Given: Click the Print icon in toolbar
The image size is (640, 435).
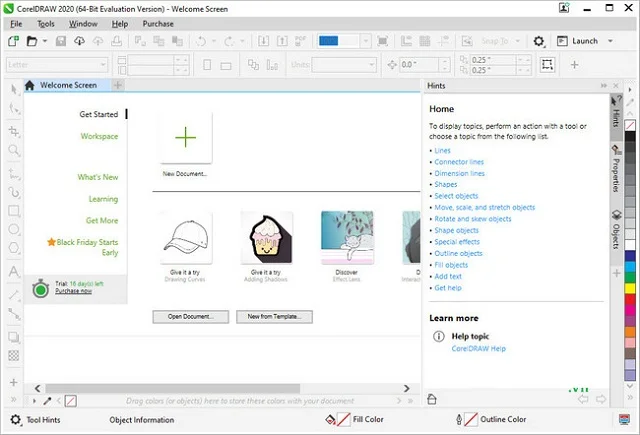Looking at the screenshot, I should click(116, 41).
